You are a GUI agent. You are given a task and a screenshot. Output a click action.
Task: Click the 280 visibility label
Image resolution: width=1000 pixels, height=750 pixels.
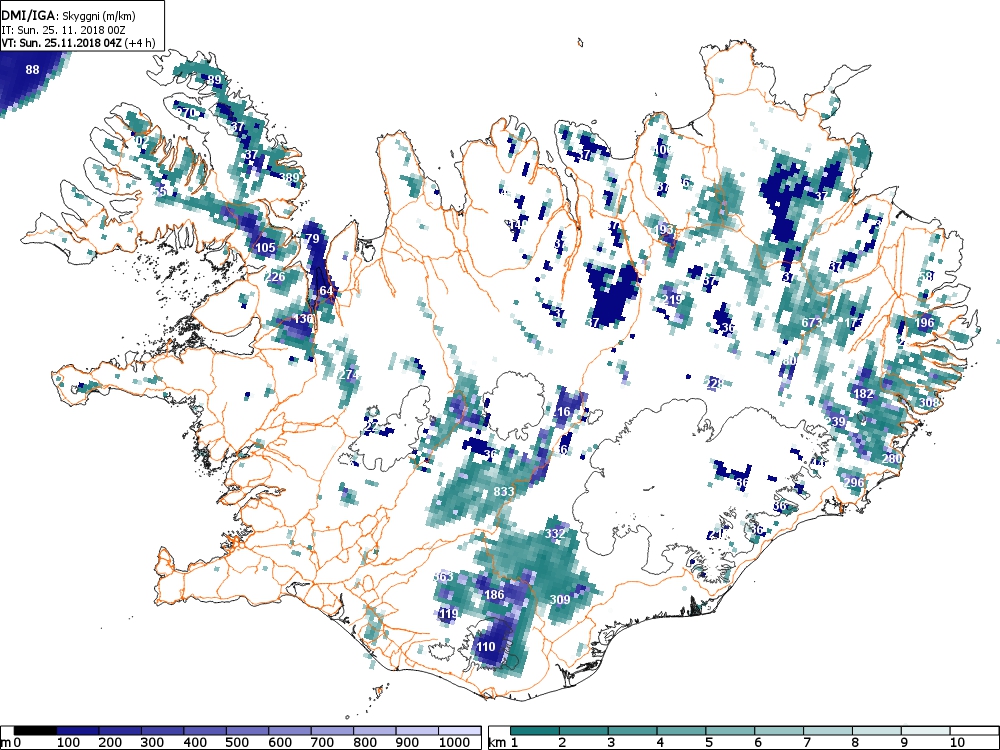(892, 459)
